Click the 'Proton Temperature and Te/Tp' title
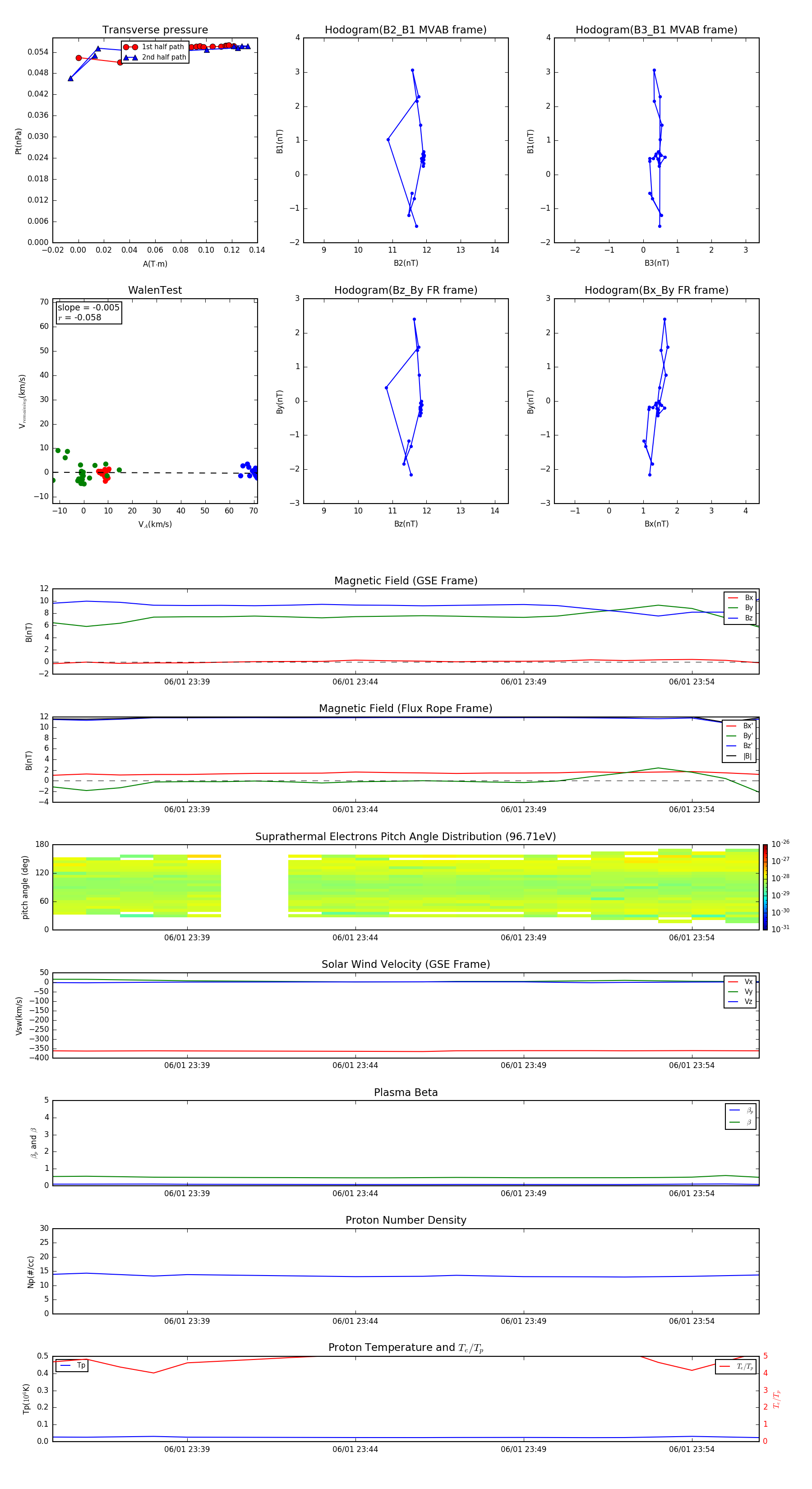The width and height of the screenshot is (812, 1489). pos(406,1348)
